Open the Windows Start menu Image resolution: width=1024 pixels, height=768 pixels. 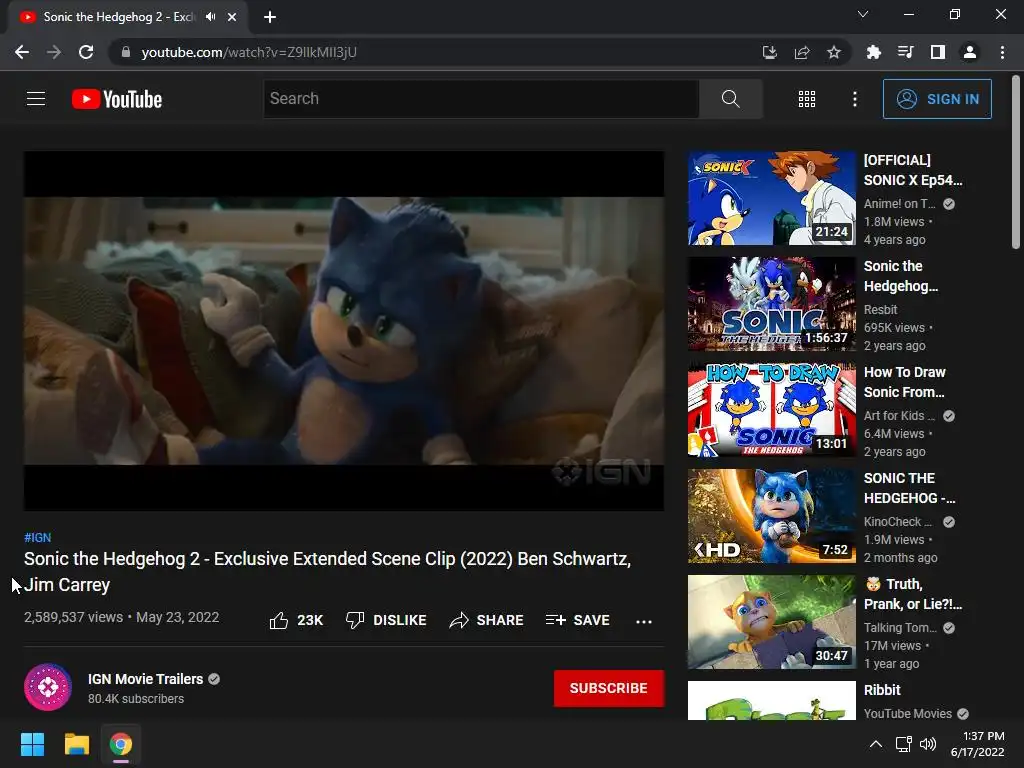click(32, 744)
